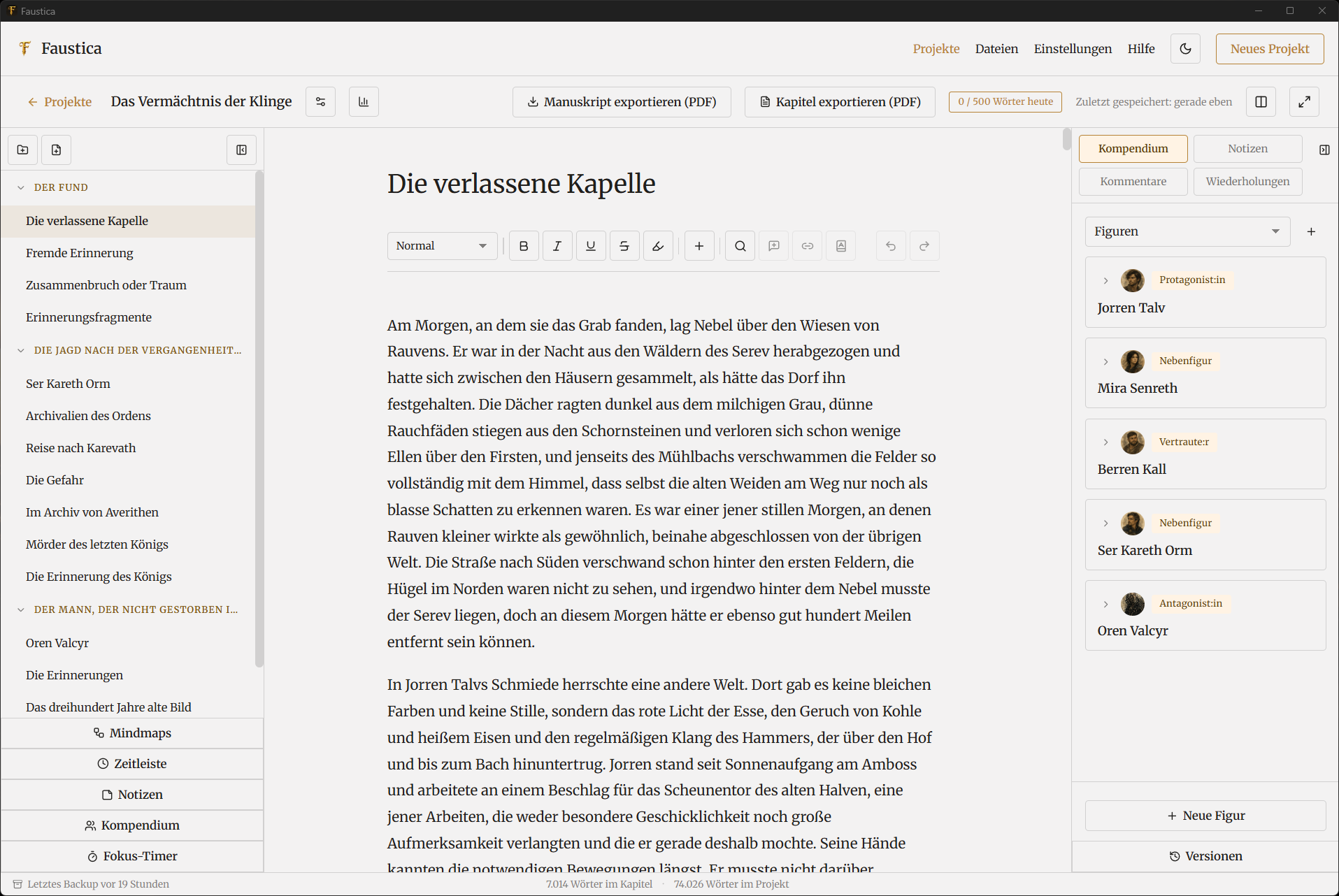Export the chapter as PDF

pos(840,102)
